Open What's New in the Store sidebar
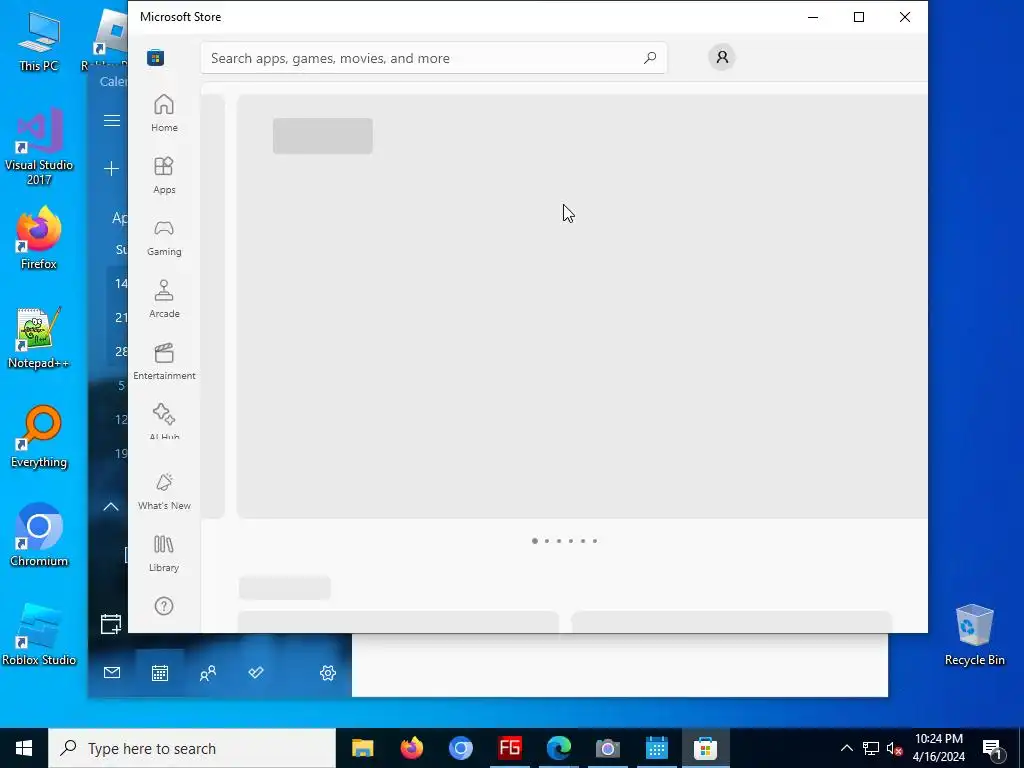The width and height of the screenshot is (1024, 768). (164, 491)
